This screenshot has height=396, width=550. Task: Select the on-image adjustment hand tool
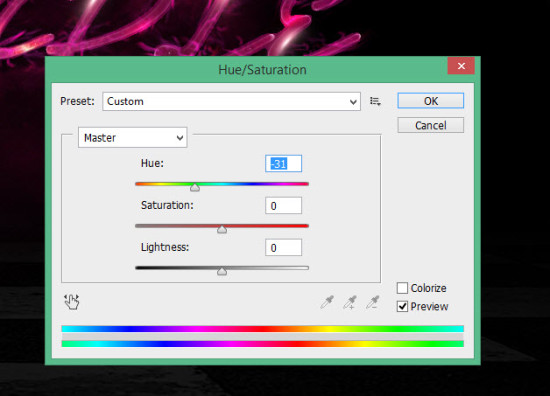click(72, 302)
